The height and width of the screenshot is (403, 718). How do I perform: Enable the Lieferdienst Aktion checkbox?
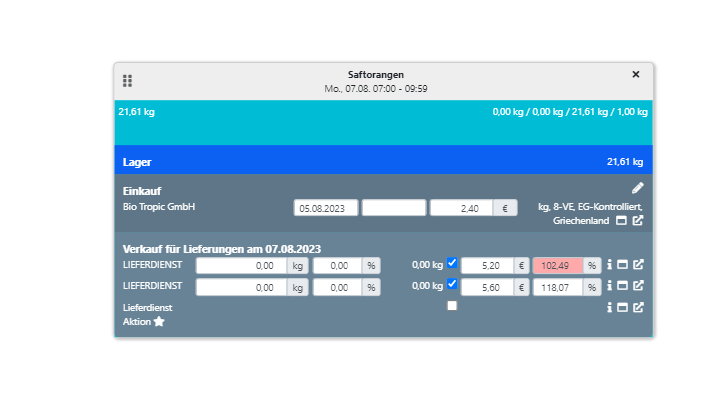click(x=452, y=306)
